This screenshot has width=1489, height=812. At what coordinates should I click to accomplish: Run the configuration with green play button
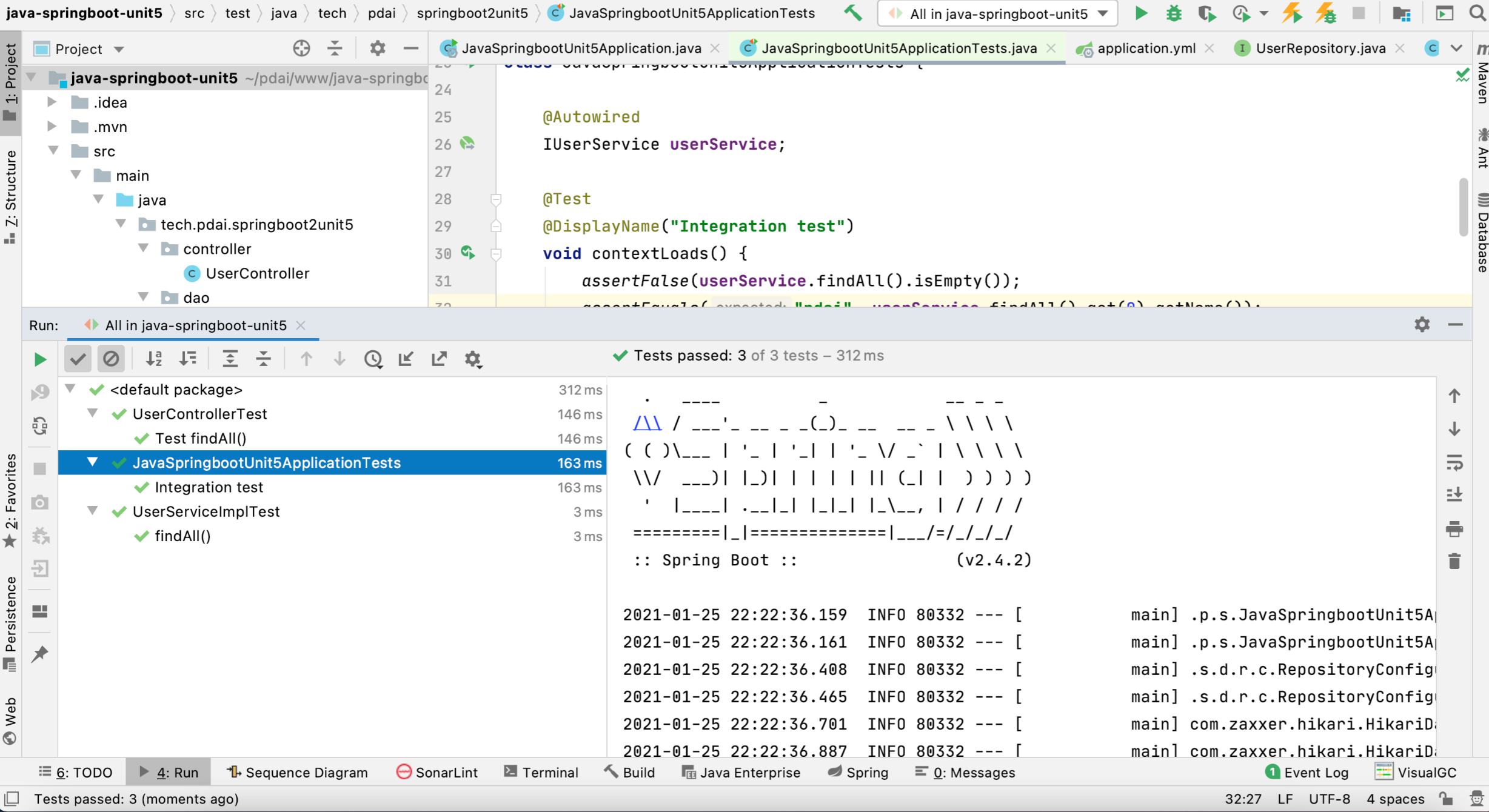coord(1140,13)
